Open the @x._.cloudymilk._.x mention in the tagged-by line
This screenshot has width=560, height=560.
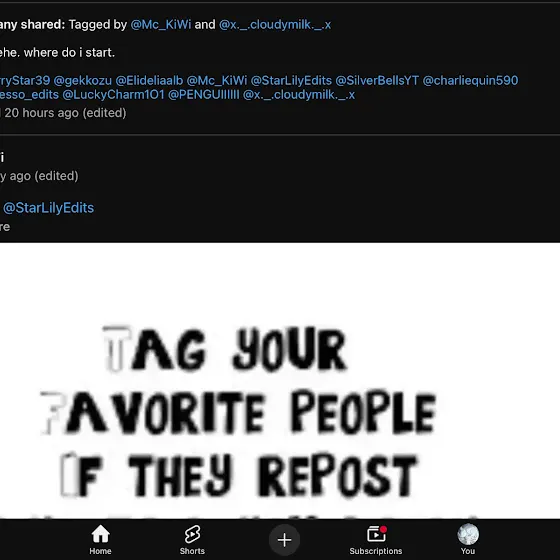[275, 25]
